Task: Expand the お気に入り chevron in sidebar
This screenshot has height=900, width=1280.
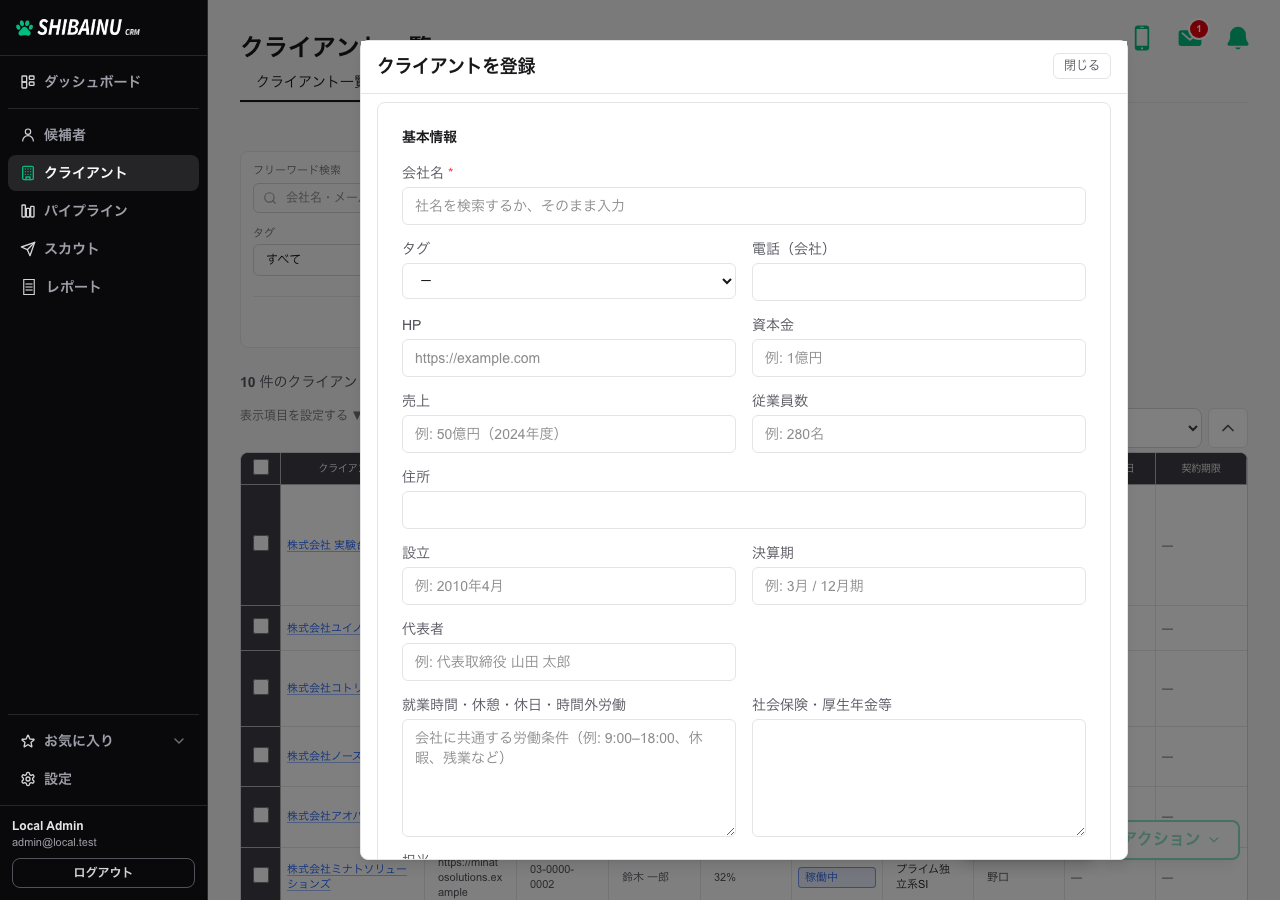Action: (180, 741)
